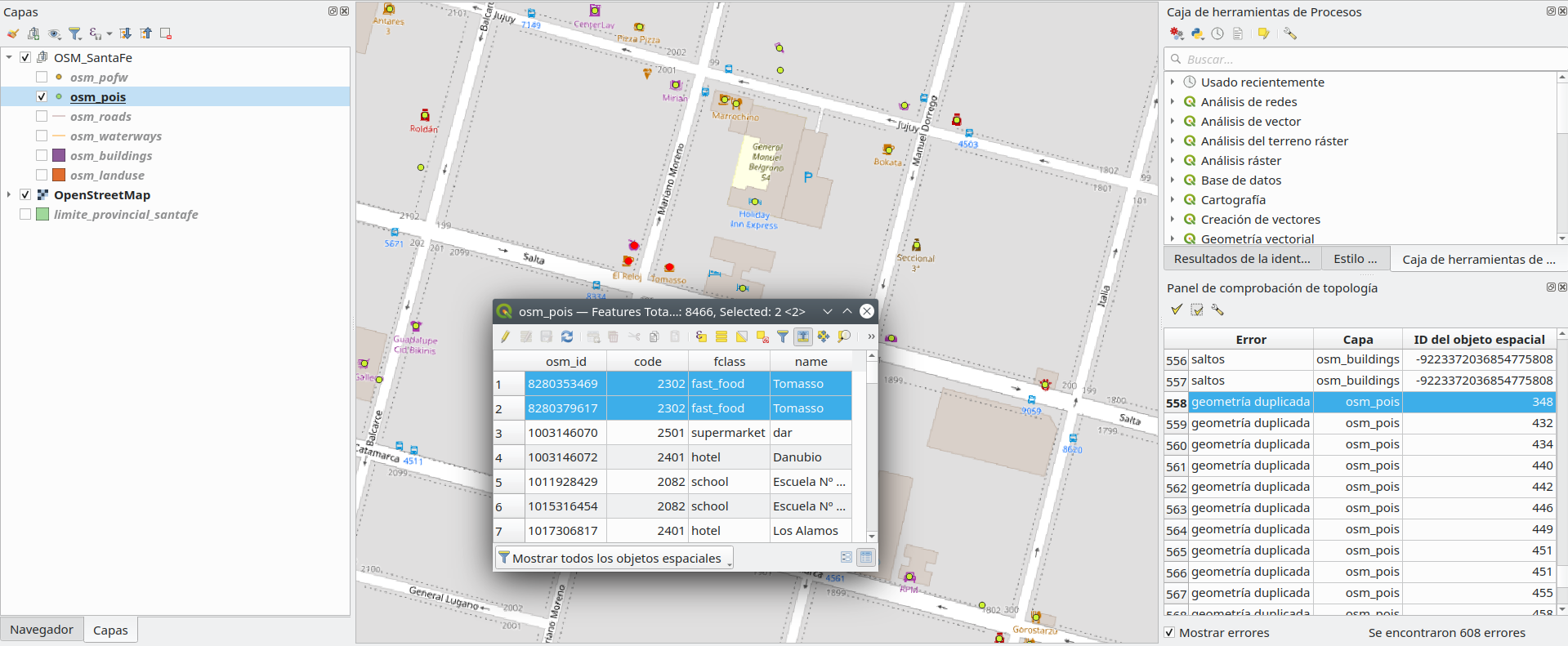The width and height of the screenshot is (1568, 646).
Task: Open processing options wrench icon
Action: 1290,33
